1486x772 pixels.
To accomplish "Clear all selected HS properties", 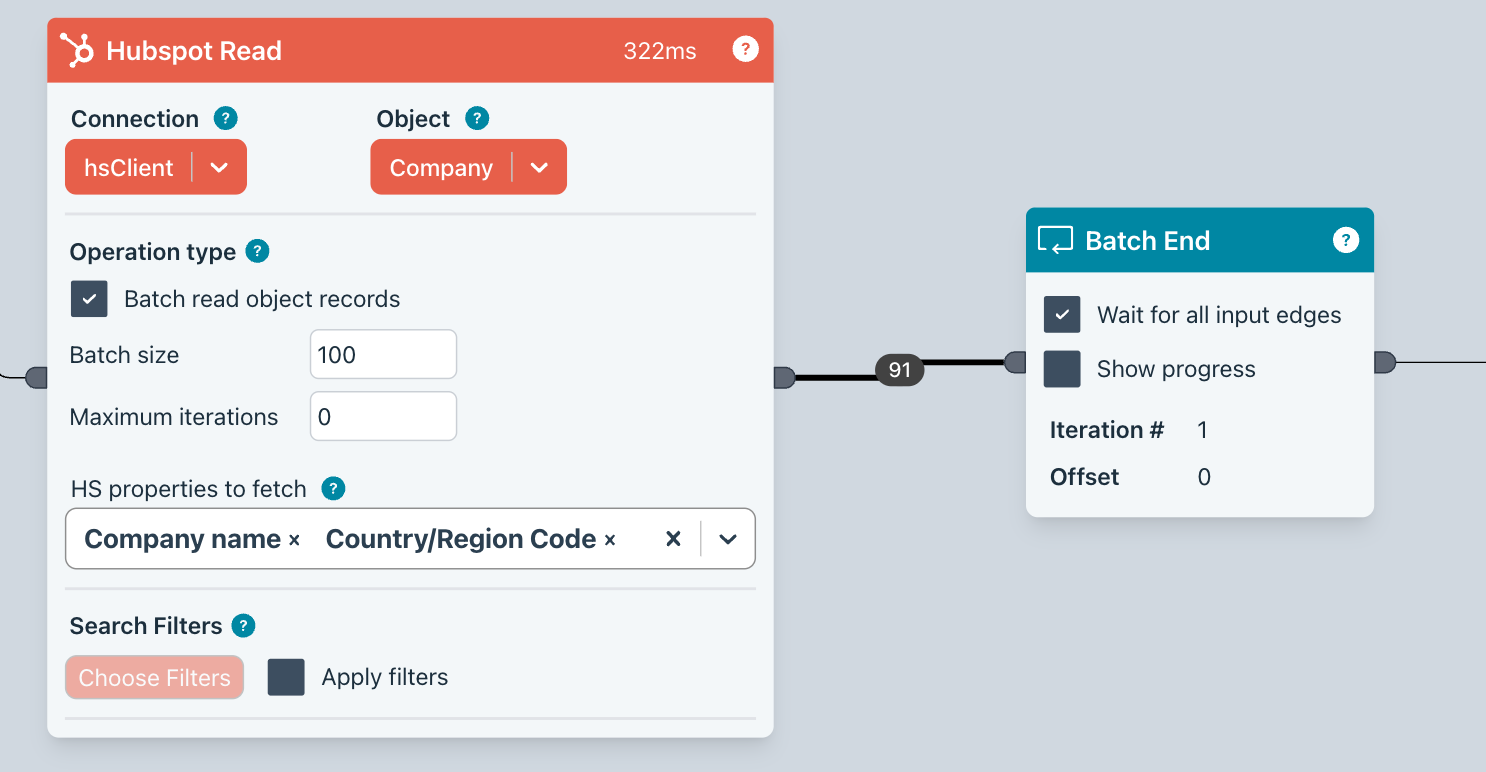I will [x=673, y=539].
